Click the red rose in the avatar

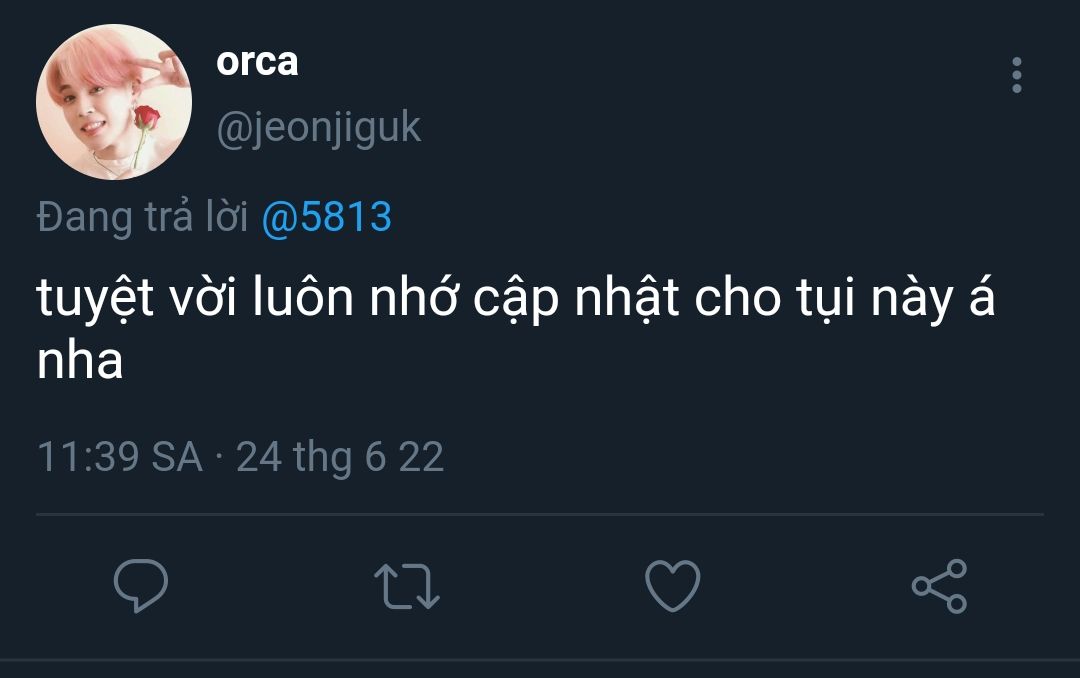146,116
